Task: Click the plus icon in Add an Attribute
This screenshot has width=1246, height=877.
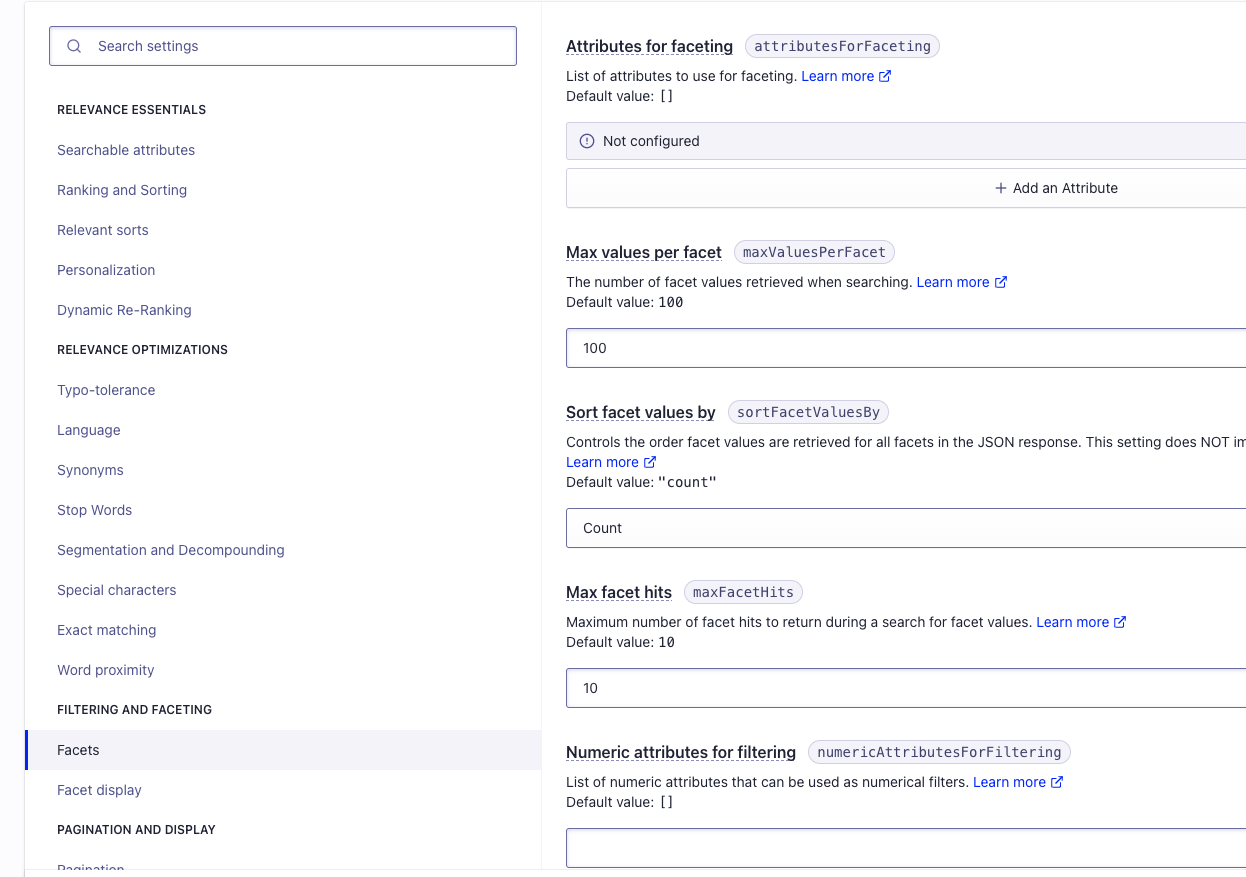Action: (1000, 188)
